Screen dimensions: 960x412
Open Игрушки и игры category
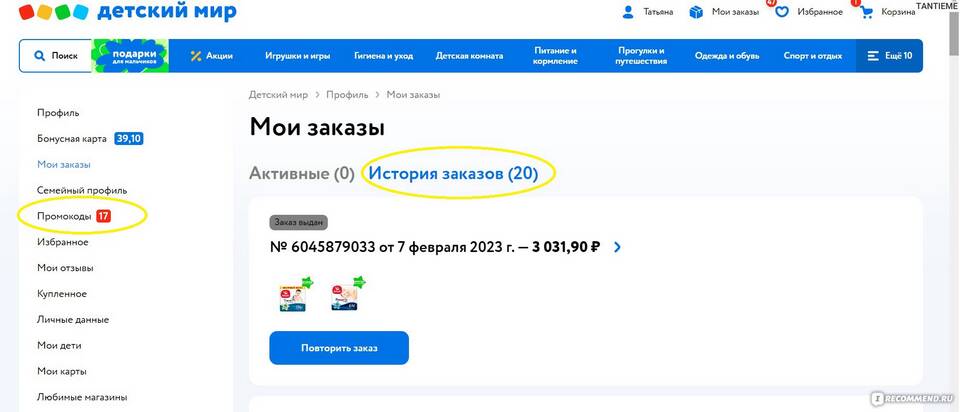tap(298, 56)
